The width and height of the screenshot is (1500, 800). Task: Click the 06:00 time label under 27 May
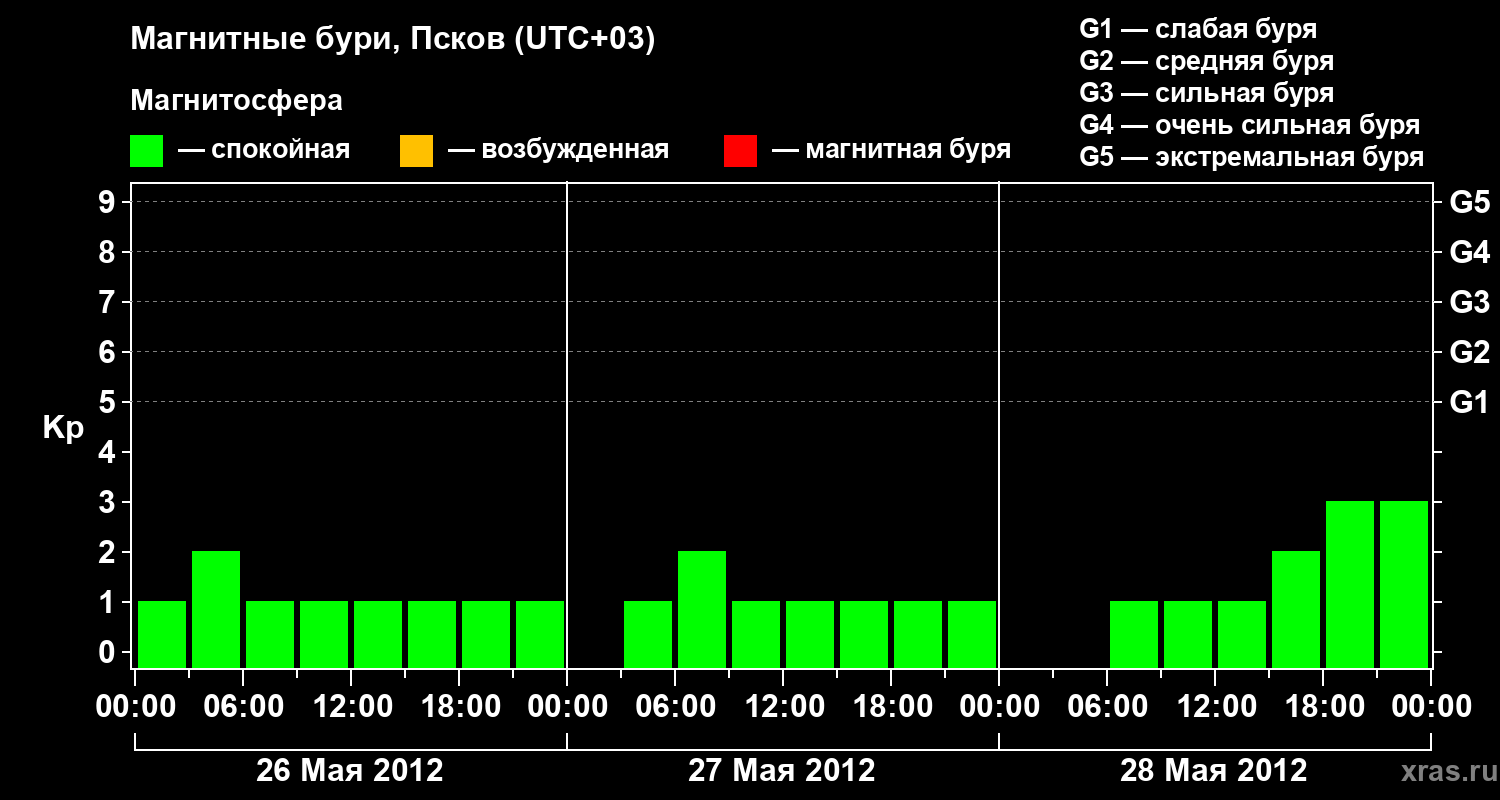pos(675,706)
